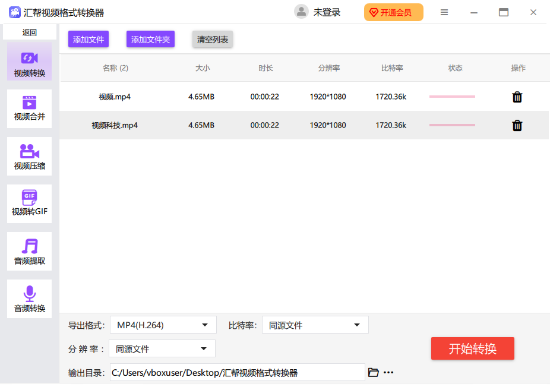
Task: Click the 未登录 login text
Action: tap(327, 12)
